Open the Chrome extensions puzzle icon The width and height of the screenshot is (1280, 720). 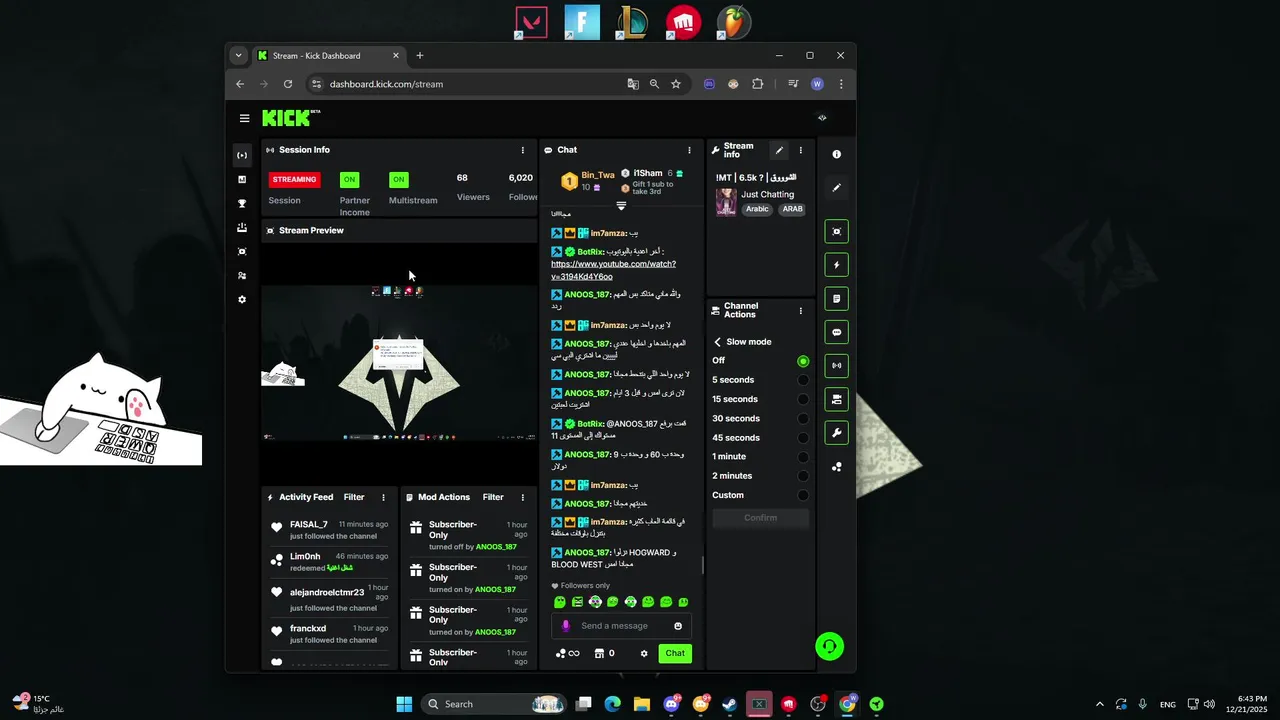coord(757,84)
